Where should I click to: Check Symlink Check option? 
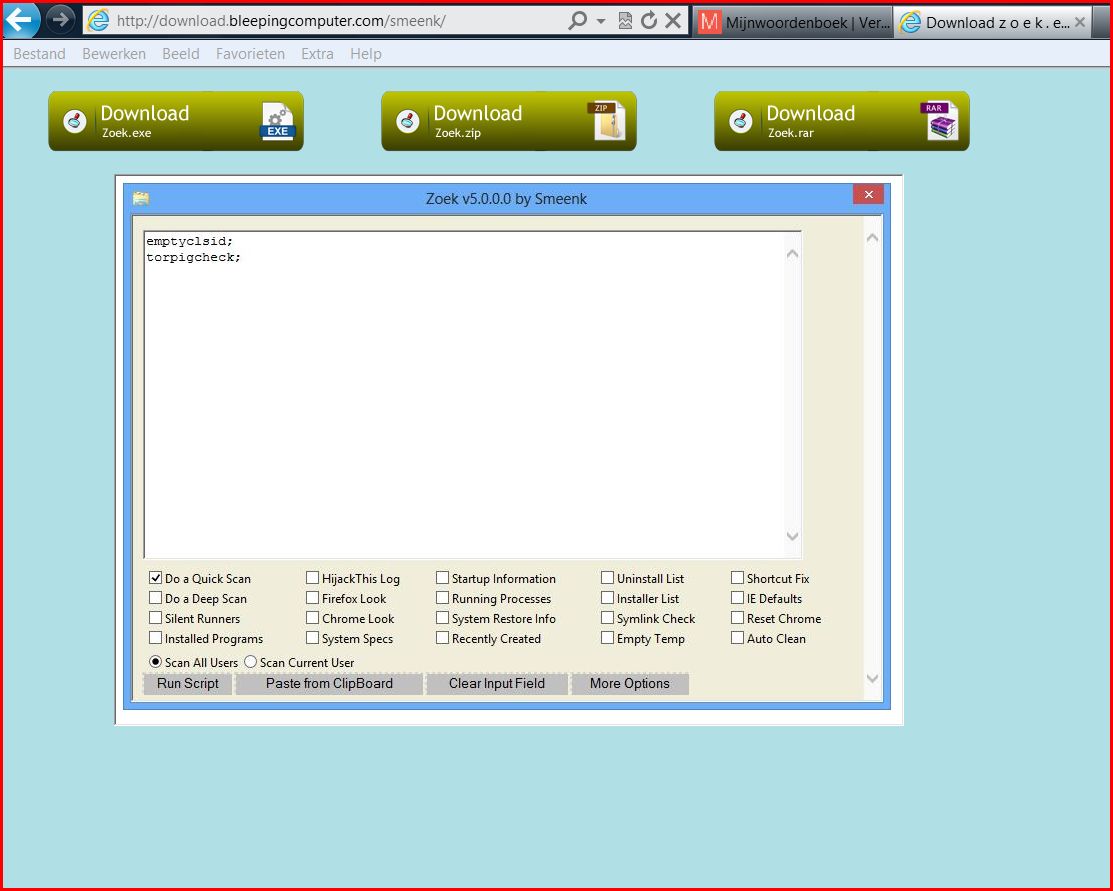[x=607, y=618]
